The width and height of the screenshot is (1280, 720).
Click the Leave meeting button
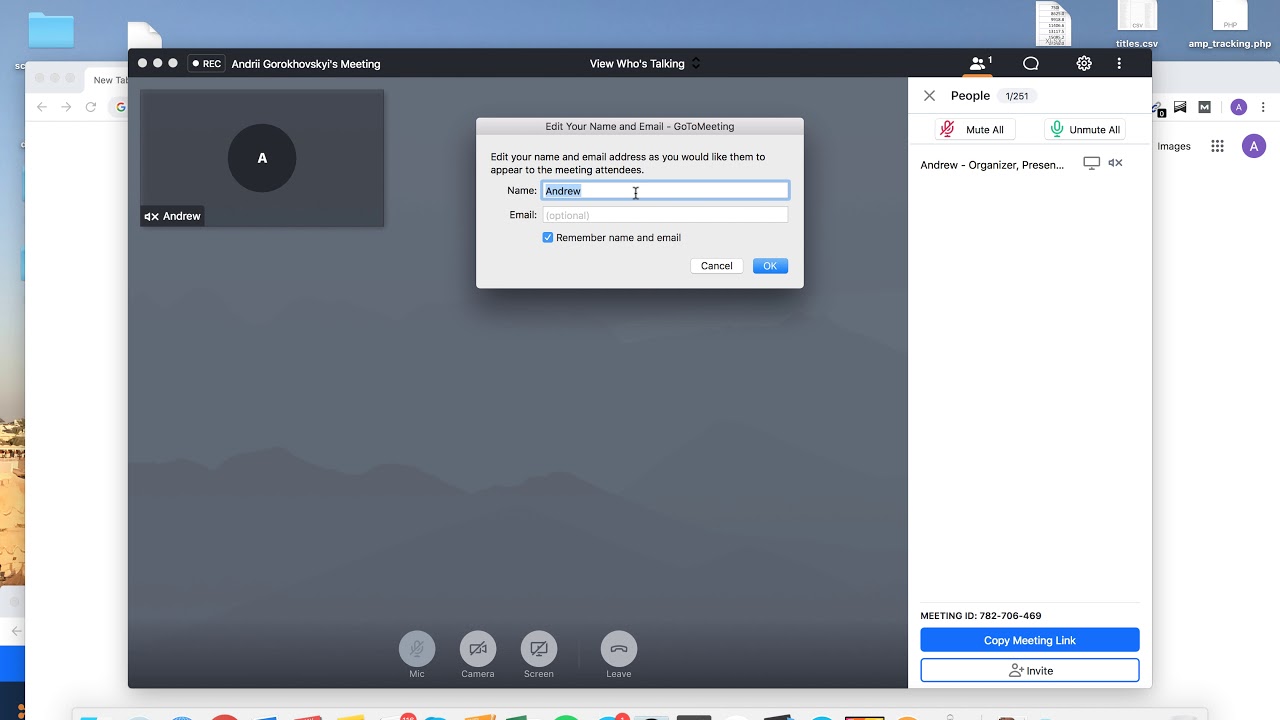[619, 649]
